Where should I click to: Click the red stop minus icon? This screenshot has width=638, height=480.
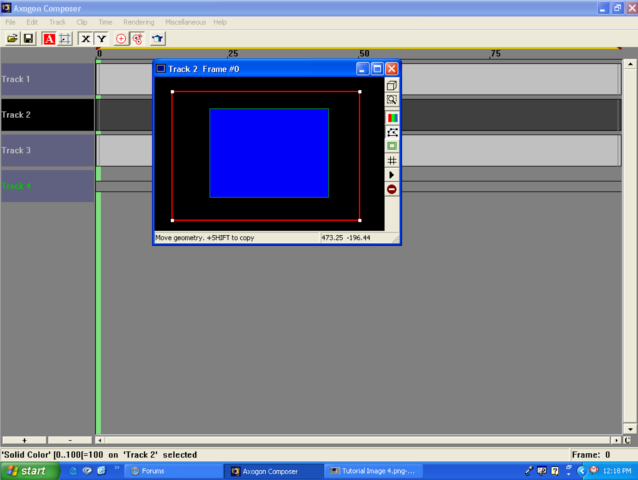(392, 189)
